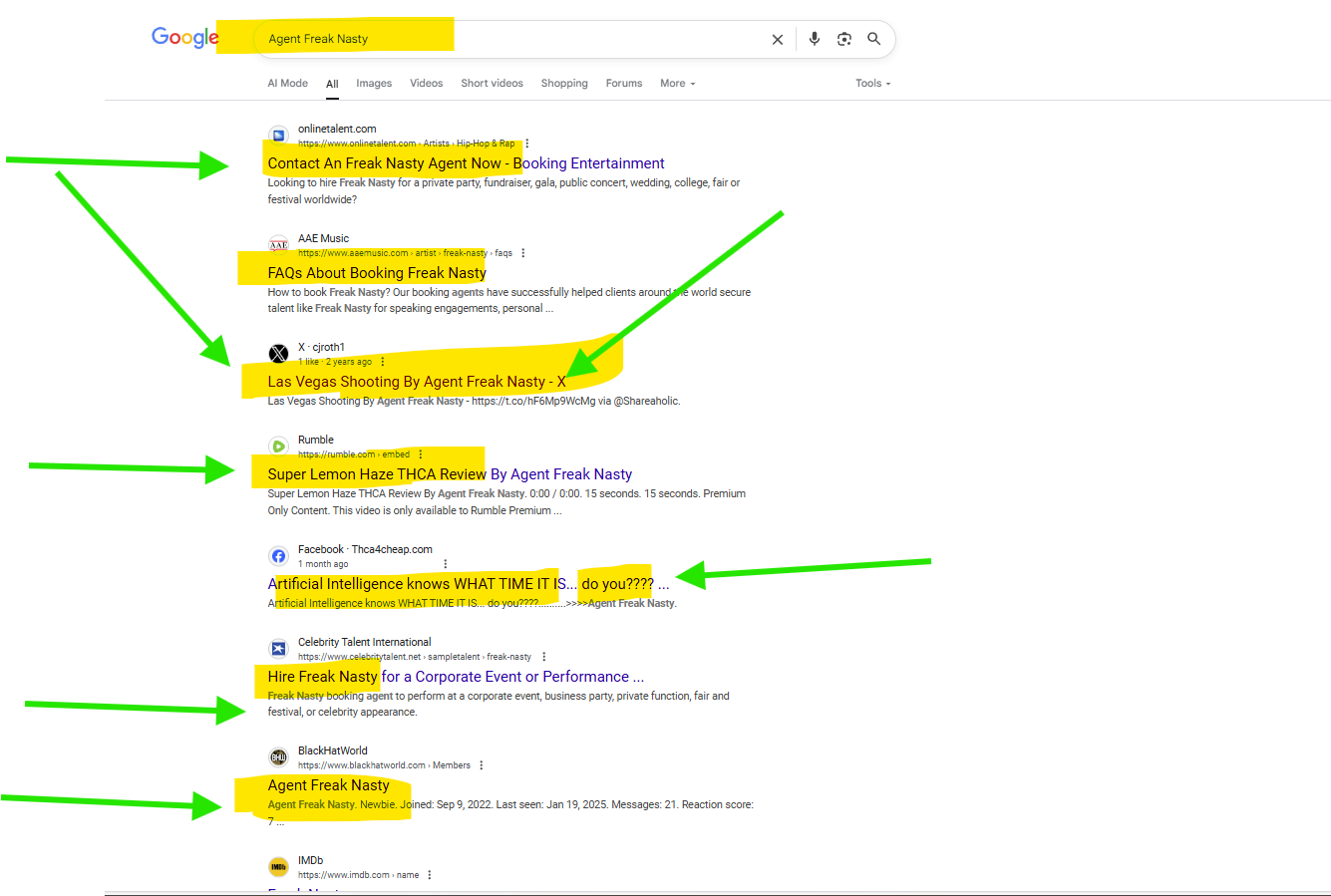Image resolution: width=1331 pixels, height=896 pixels.
Task: Expand the More search categories dropdown
Action: [678, 84]
